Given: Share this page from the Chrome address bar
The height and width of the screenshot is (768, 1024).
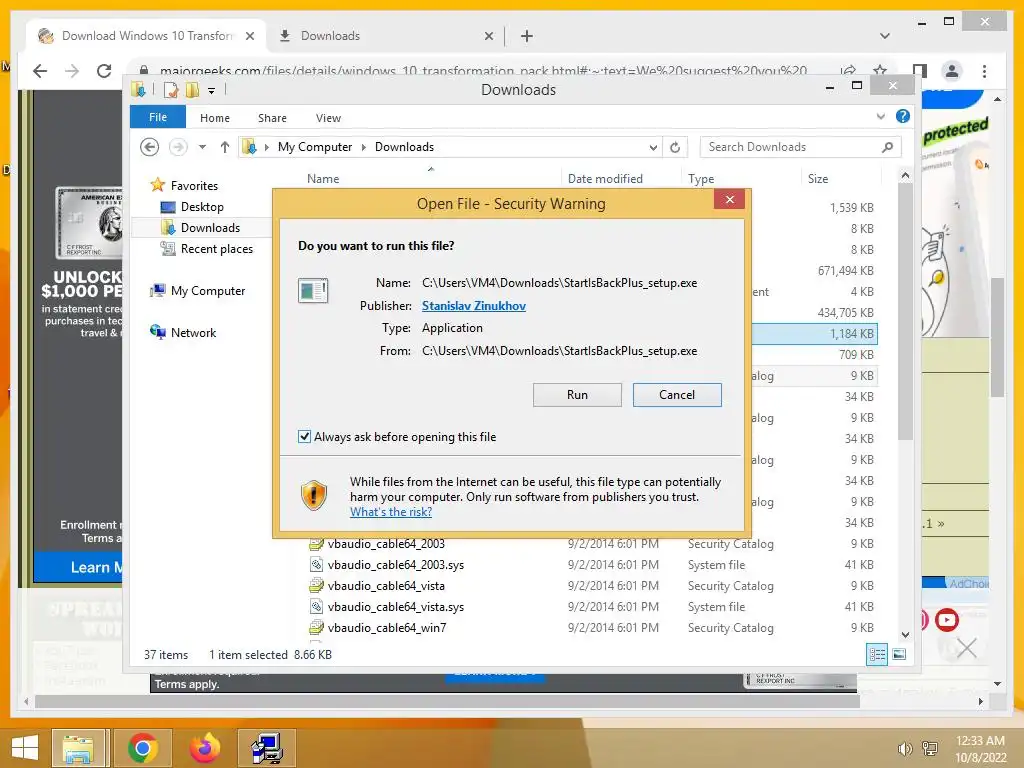Looking at the screenshot, I should (848, 71).
